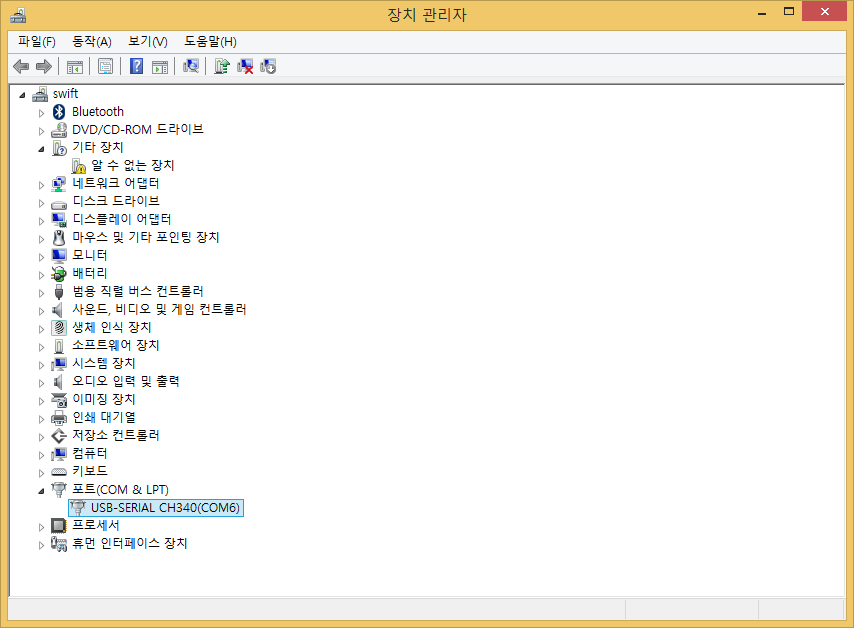Select the 알 수 없는 장치 entry
This screenshot has height=628, width=854.
(132, 166)
